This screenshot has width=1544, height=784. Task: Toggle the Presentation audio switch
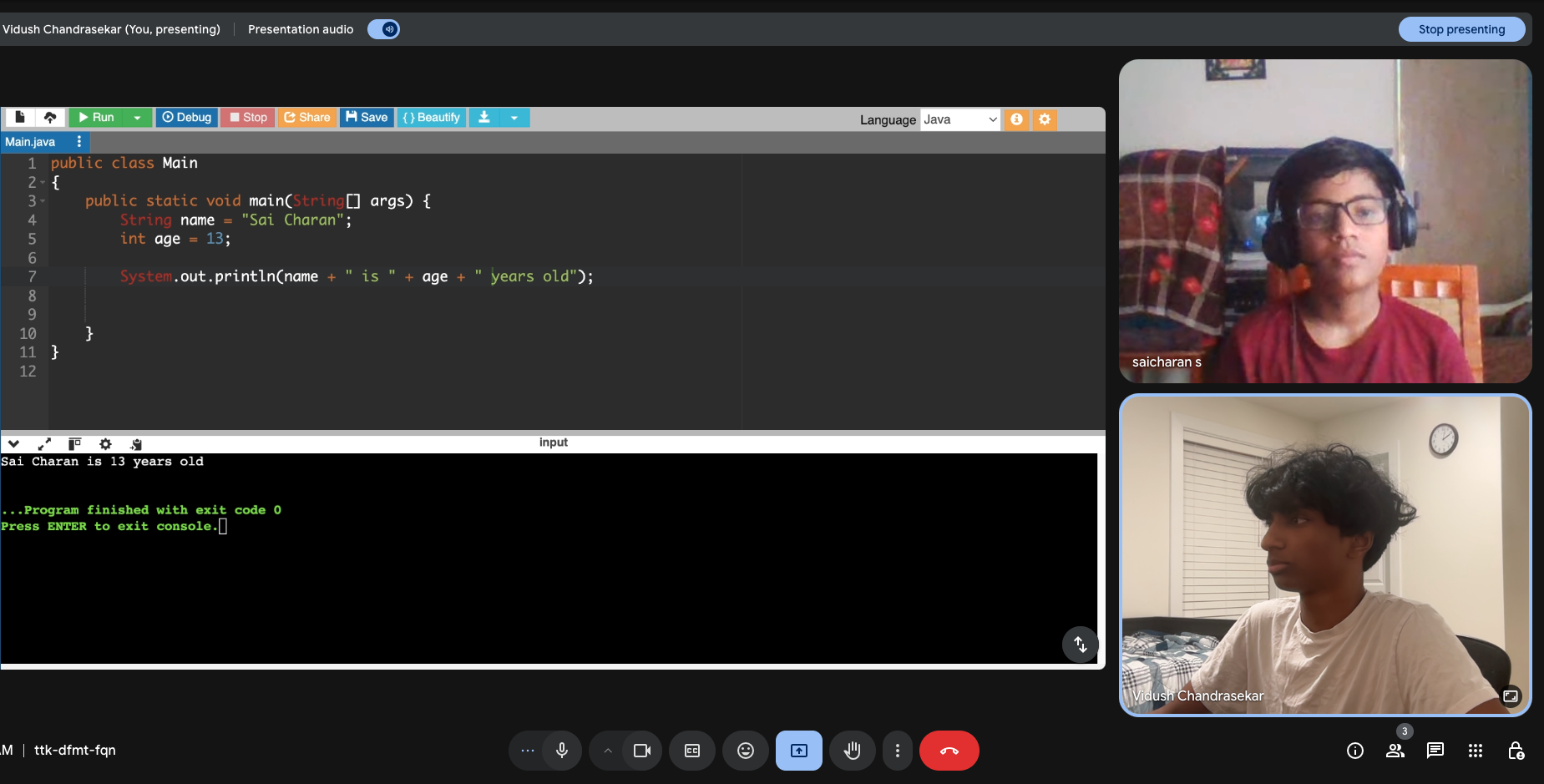point(384,29)
